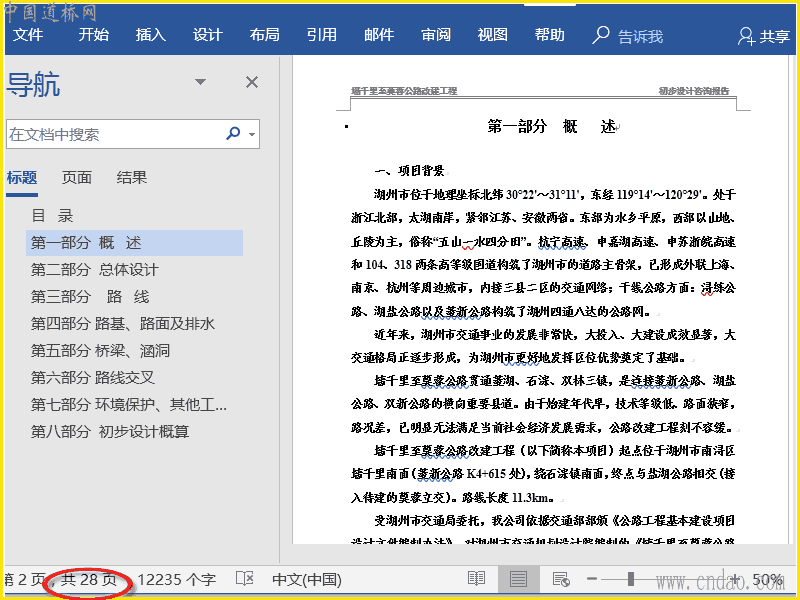Switch to the 页面 navigation tab
This screenshot has width=800, height=600.
point(77,178)
